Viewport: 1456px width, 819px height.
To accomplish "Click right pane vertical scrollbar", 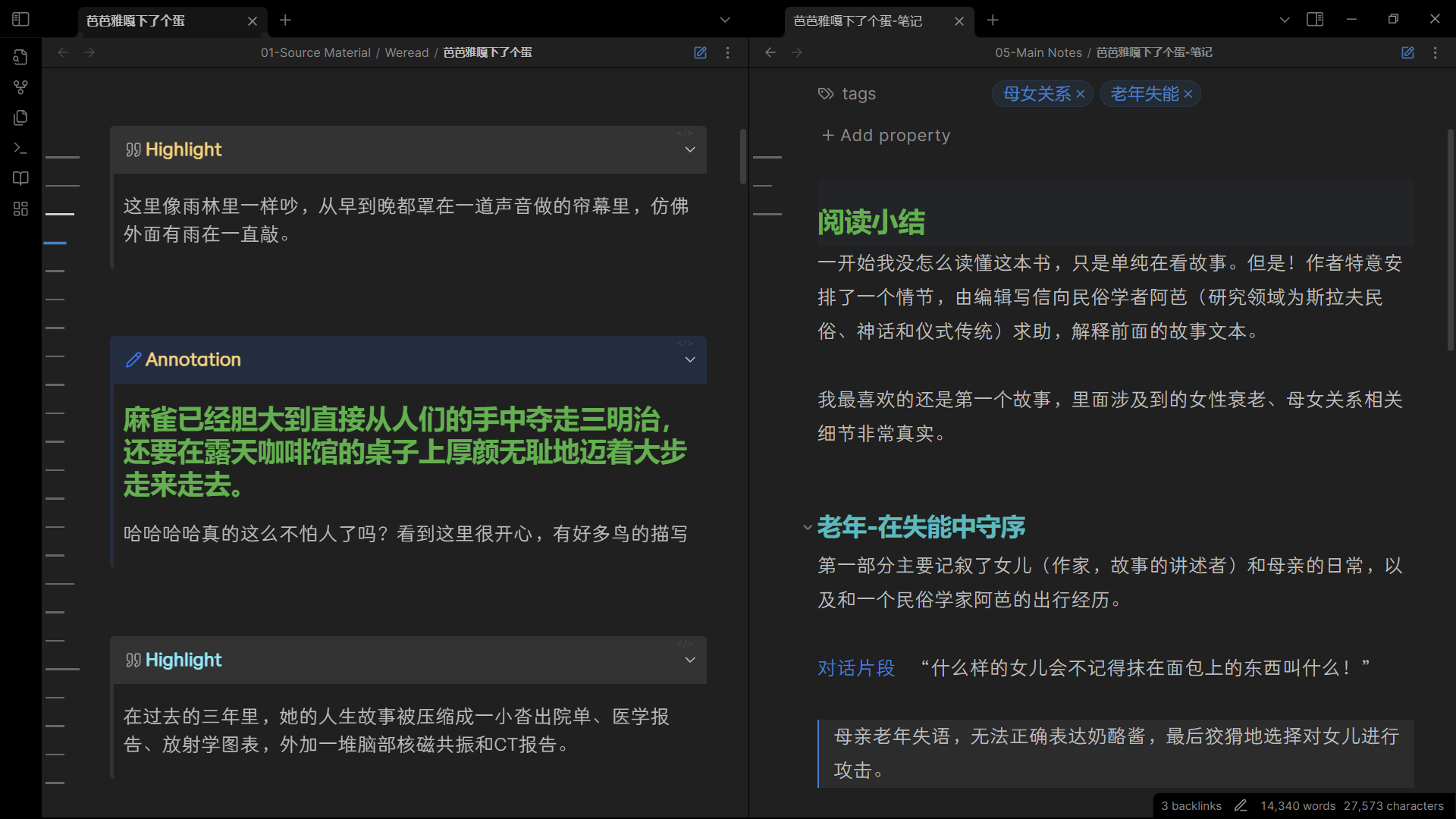I will coord(1451,240).
